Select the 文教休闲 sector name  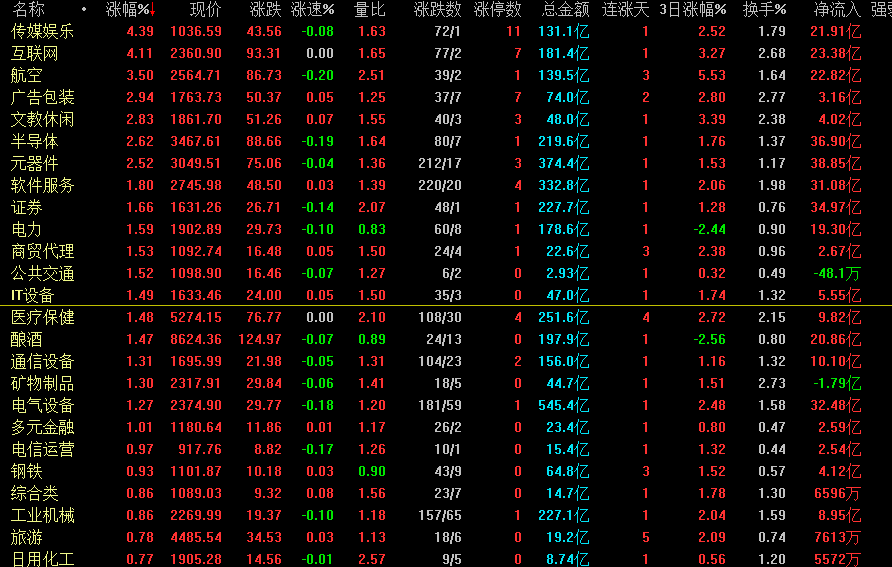coord(43,119)
